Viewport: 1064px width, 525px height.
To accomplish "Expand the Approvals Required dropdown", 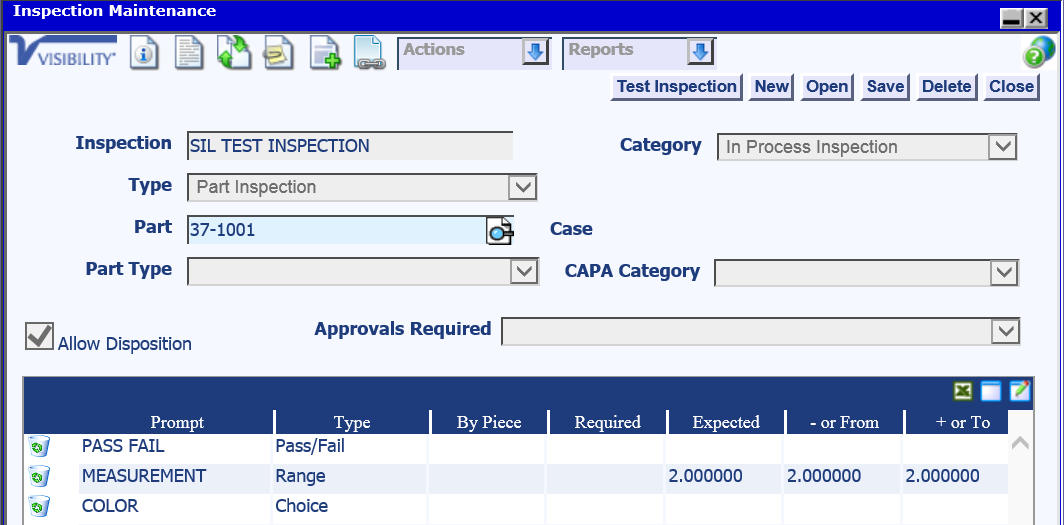I will click(x=1005, y=332).
